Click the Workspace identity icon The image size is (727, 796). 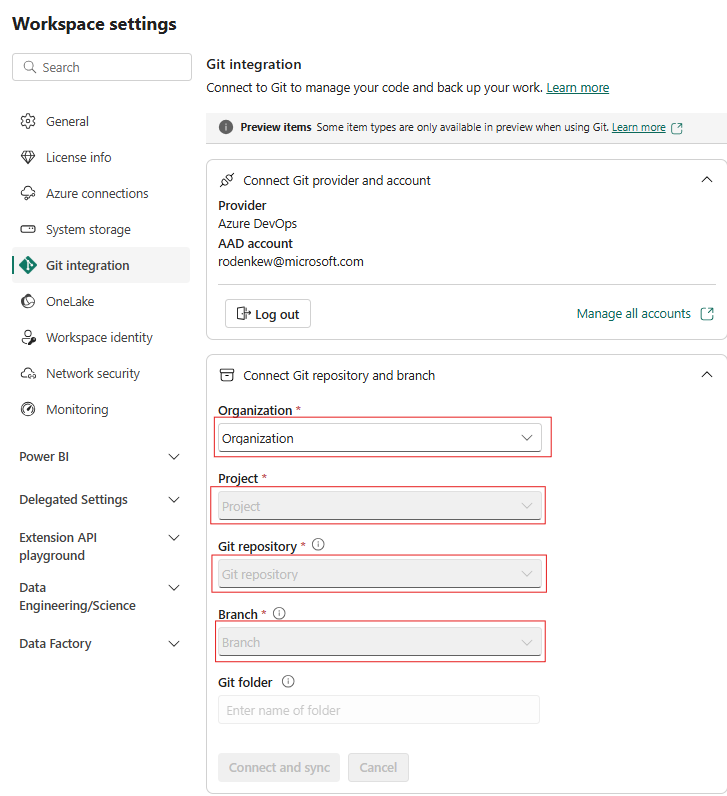(28, 337)
